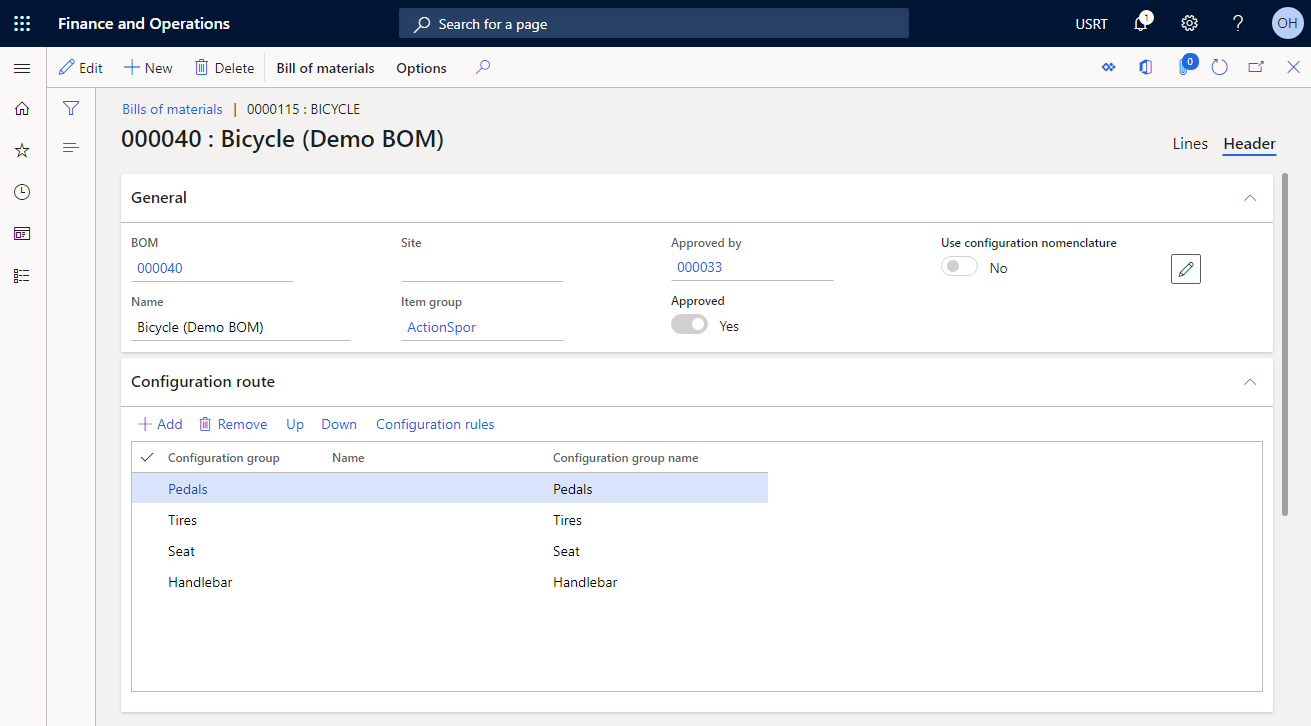Screen dimensions: 1311x726
Task: Open Modules list icon in sidebar
Action: (22, 276)
